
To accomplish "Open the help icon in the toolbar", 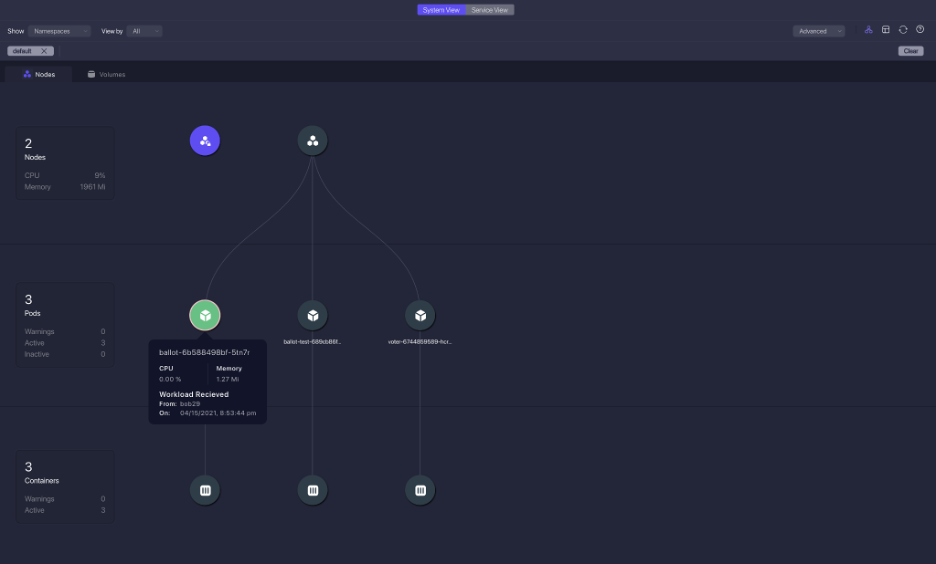I will [x=920, y=30].
